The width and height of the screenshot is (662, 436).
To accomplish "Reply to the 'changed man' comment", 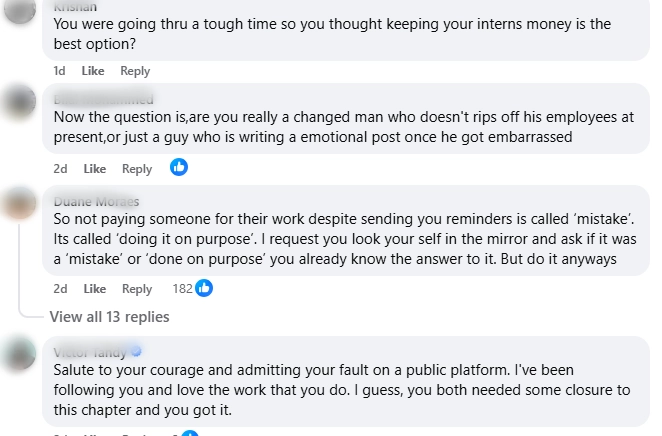I will pyautogui.click(x=137, y=169).
